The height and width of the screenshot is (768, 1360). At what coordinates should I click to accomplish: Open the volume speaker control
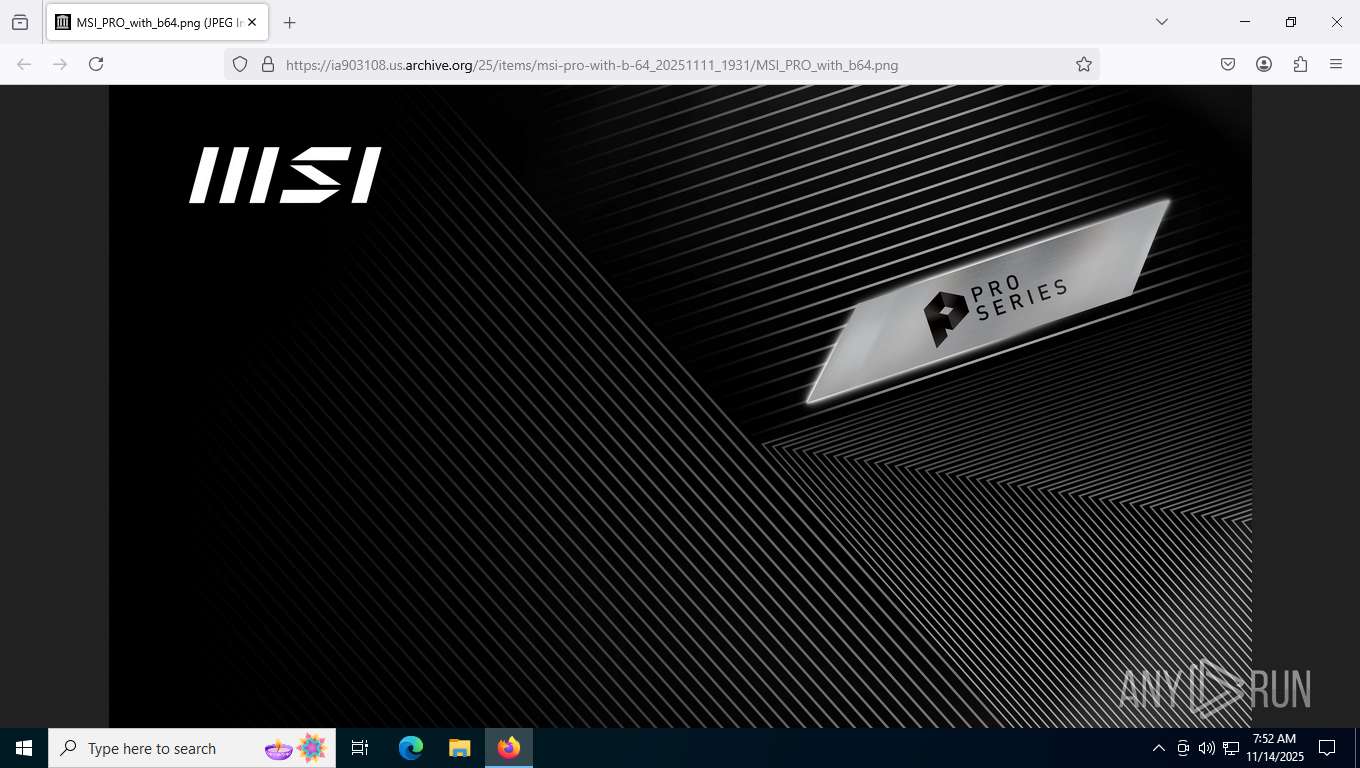(1206, 748)
